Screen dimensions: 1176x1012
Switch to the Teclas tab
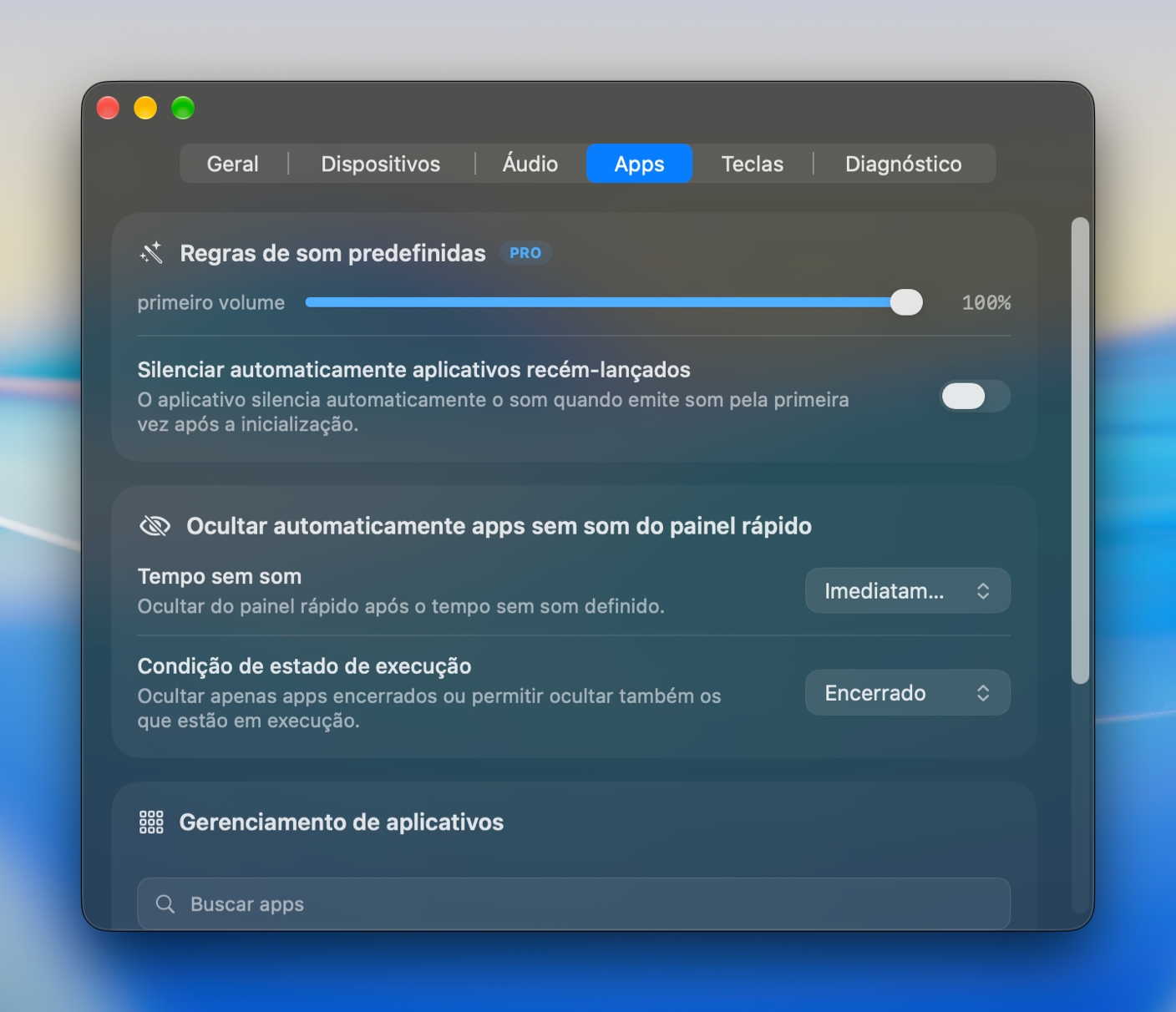coord(753,164)
